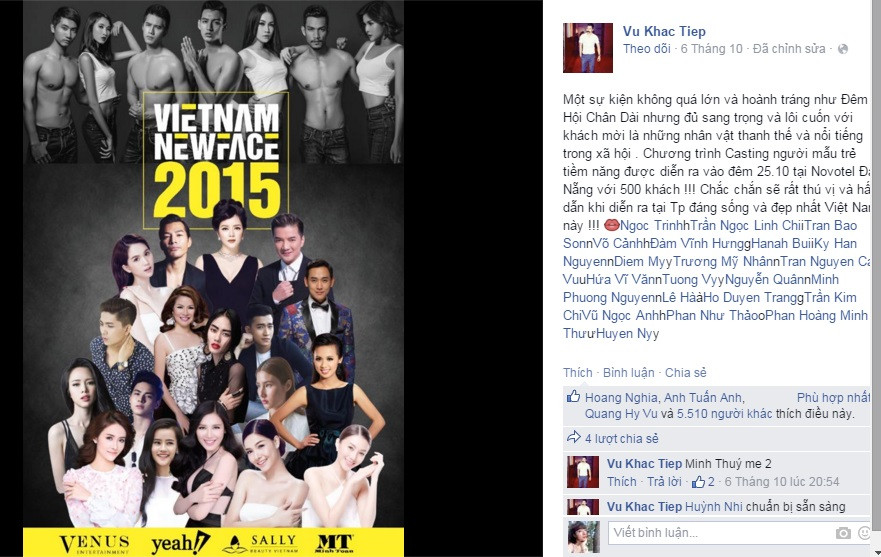881x557 pixels.
Task: Click the globe public-privacy icon
Action: tap(842, 49)
